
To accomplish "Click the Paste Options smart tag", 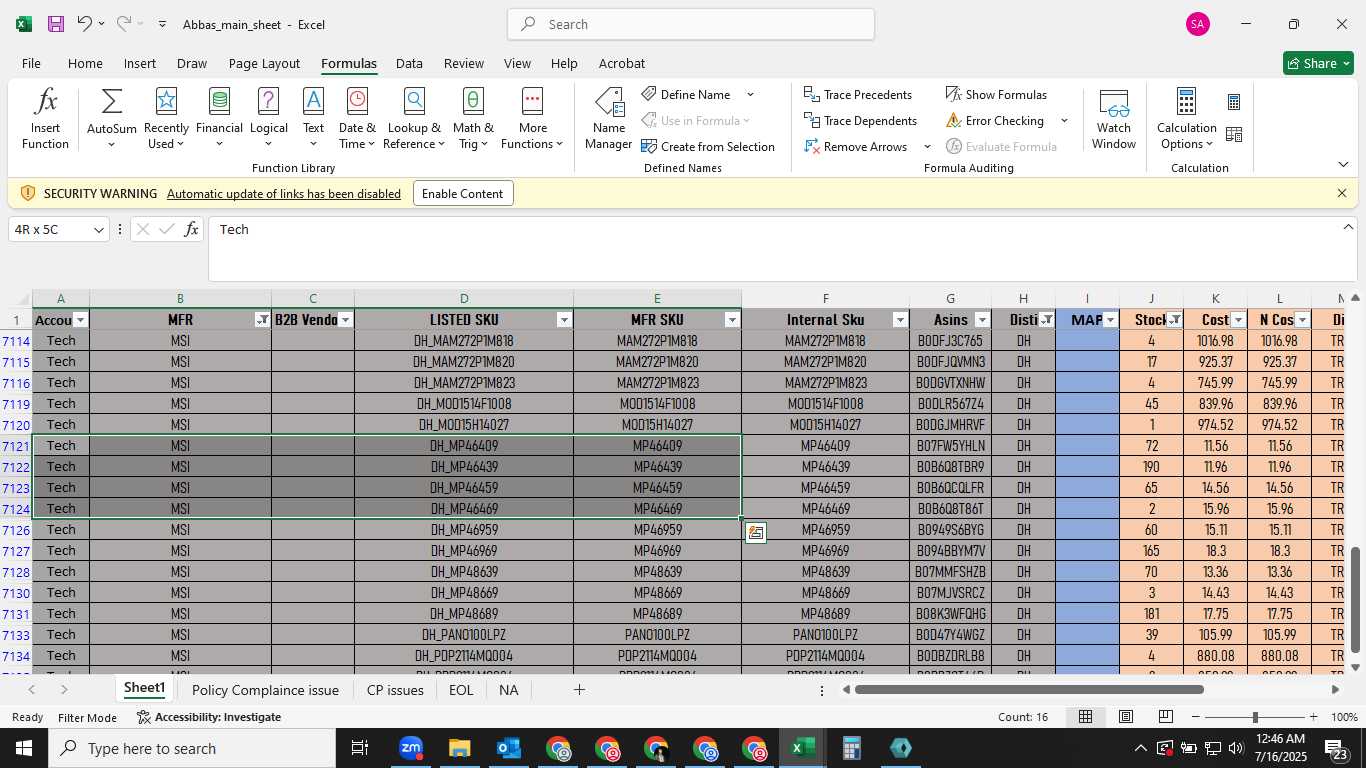I will click(755, 533).
